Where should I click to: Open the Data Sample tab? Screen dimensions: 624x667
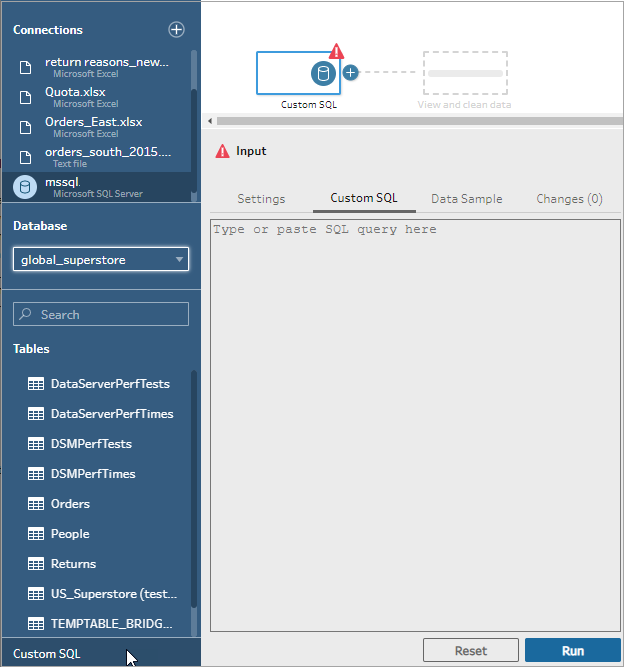click(x=467, y=199)
